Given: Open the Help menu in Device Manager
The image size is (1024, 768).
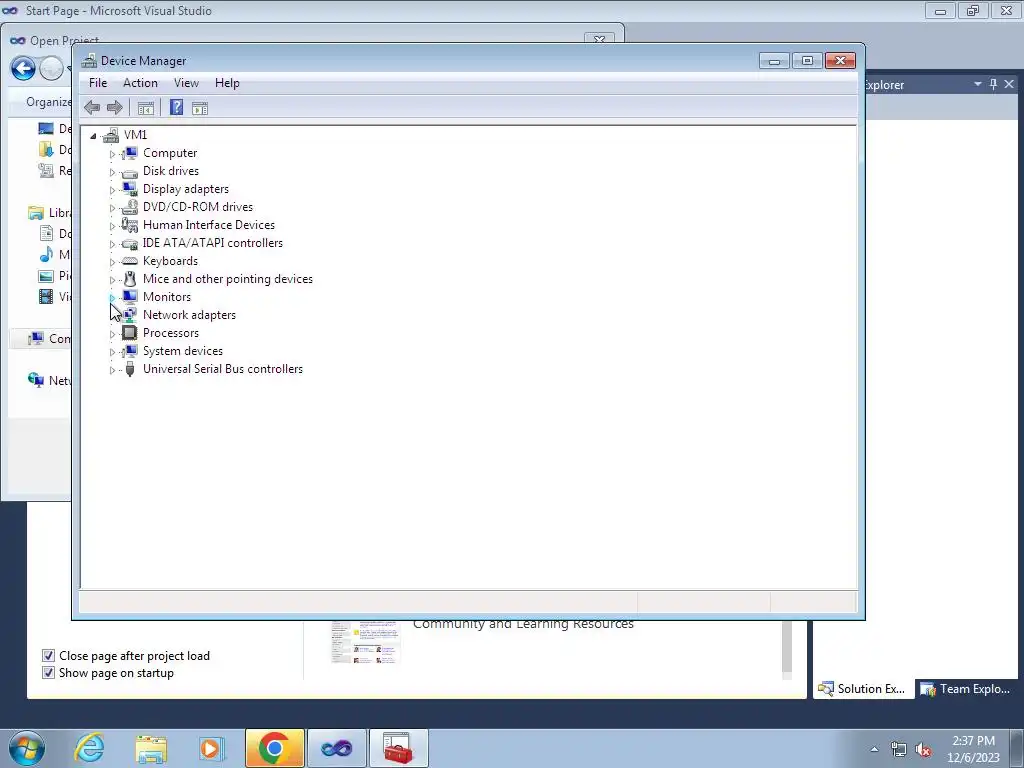Looking at the screenshot, I should [x=227, y=83].
